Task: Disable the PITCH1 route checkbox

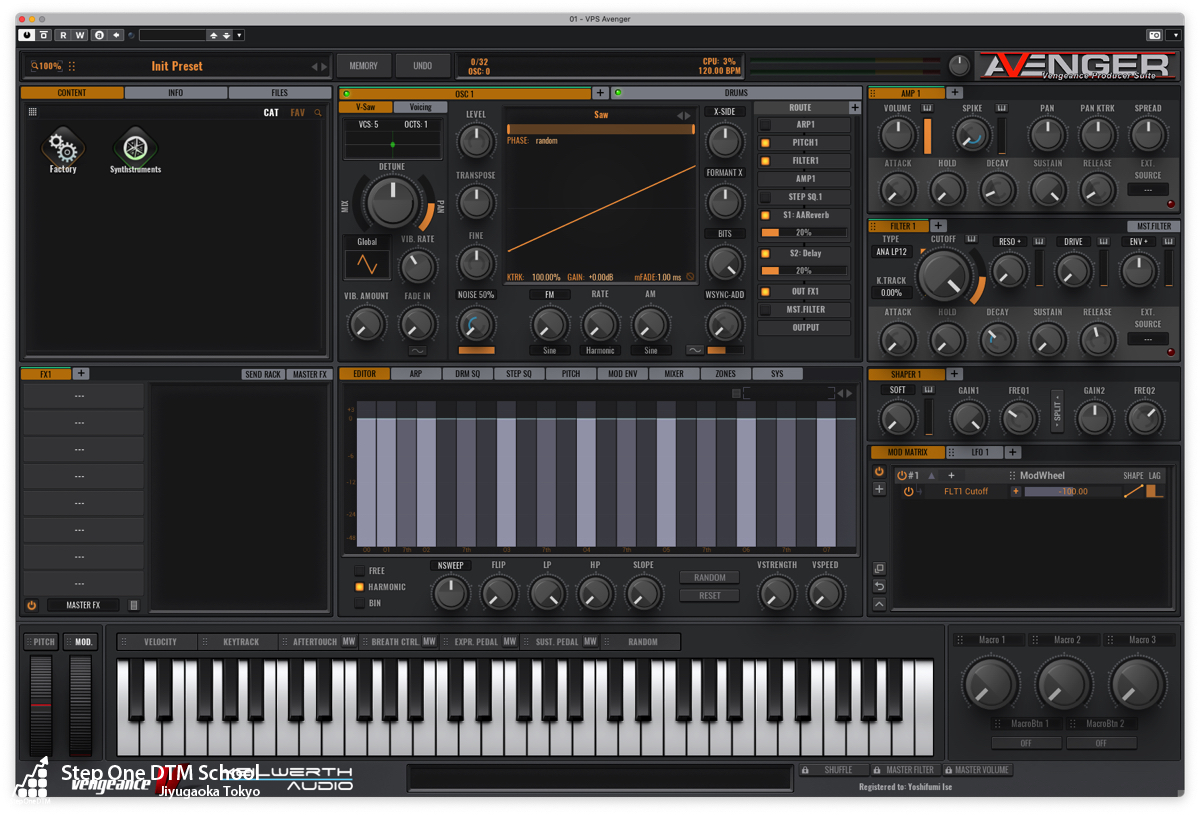Action: tap(765, 143)
